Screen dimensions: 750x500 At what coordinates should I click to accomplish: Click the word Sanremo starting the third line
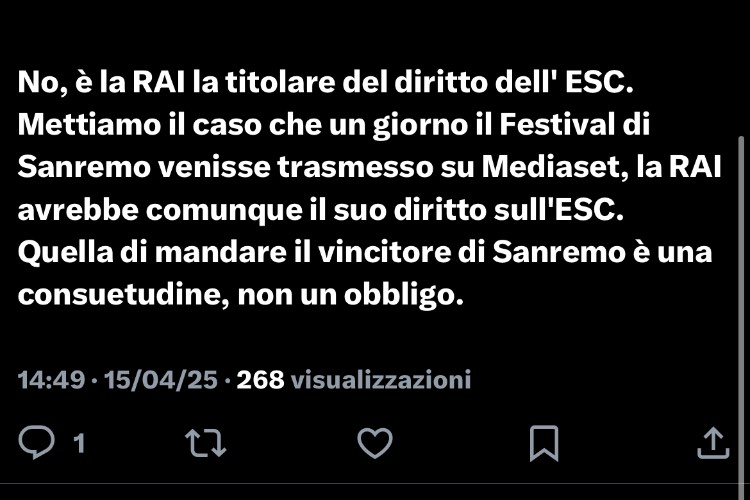click(84, 167)
